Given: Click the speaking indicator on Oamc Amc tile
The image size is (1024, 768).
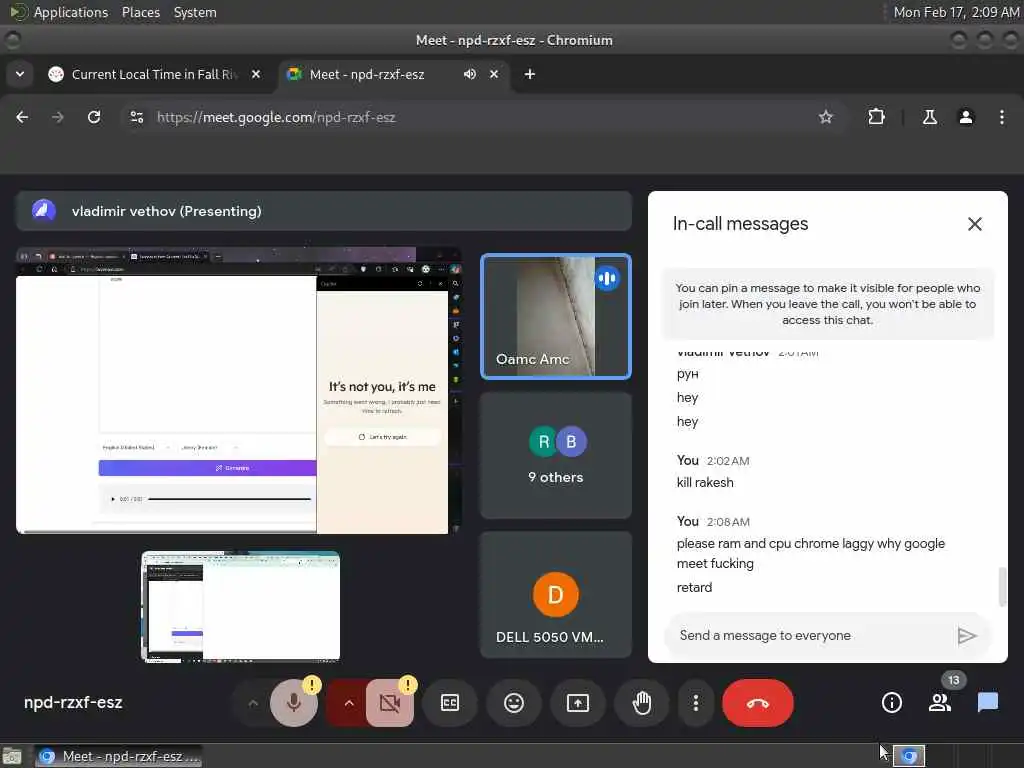Looking at the screenshot, I should tap(607, 279).
